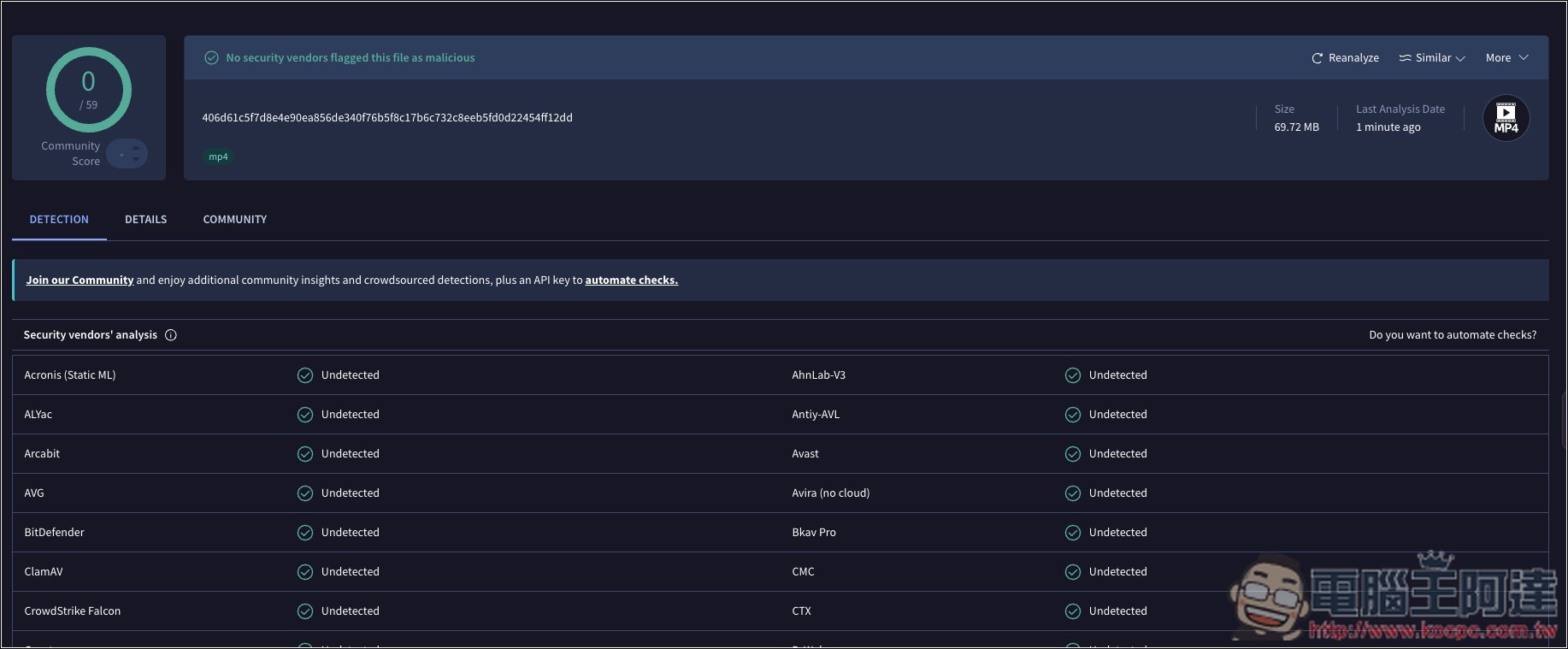
Task: Click the mp4 tag under the hash
Action: click(x=219, y=157)
